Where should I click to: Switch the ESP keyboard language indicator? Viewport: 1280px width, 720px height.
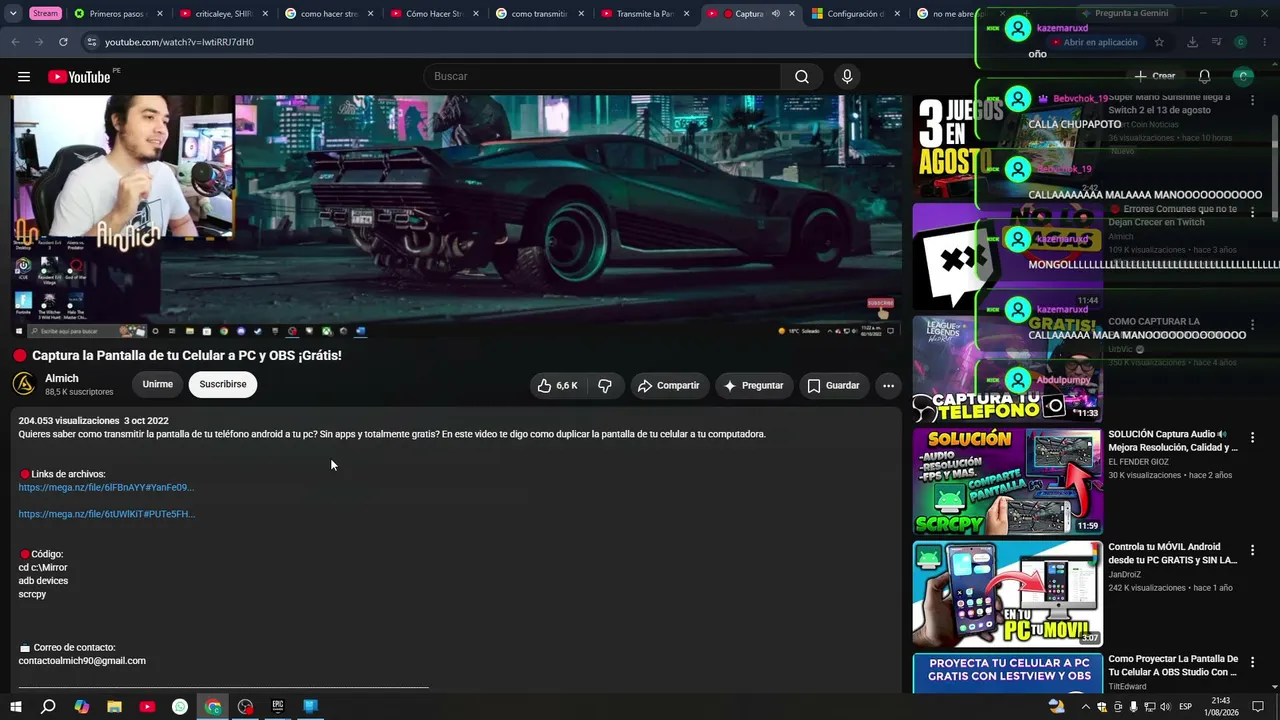(x=1185, y=707)
